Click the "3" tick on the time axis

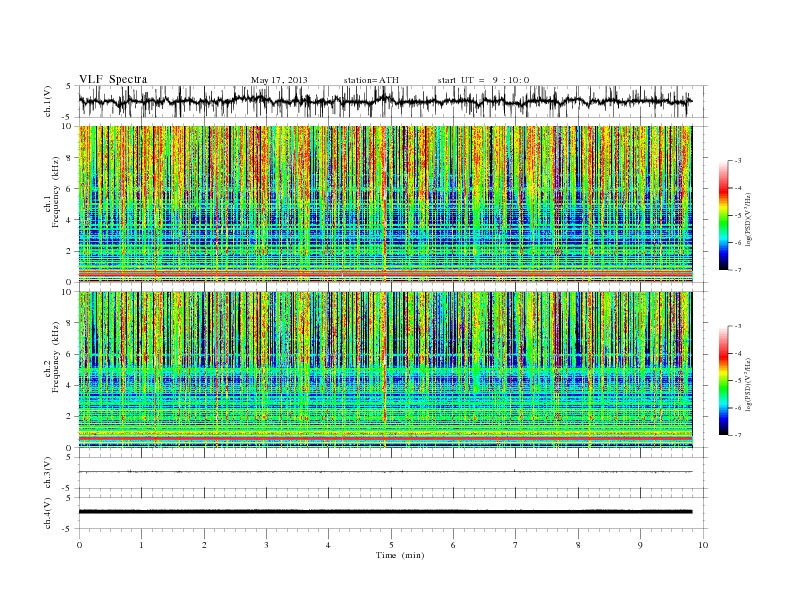point(266,545)
